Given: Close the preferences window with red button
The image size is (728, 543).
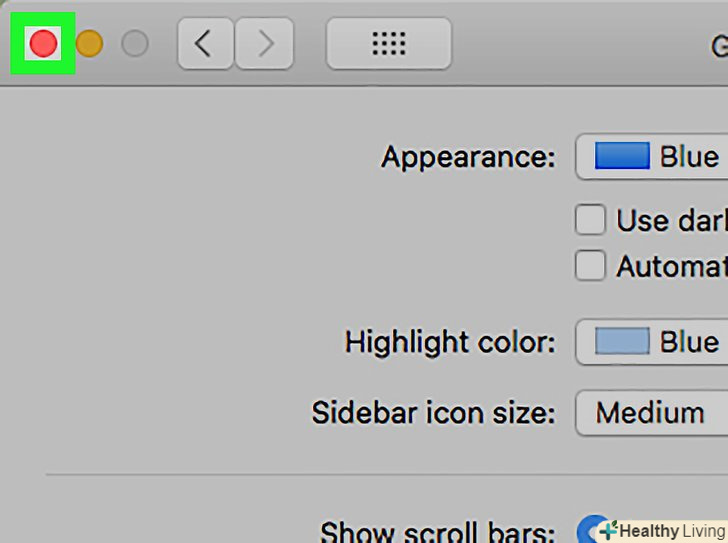Looking at the screenshot, I should 44,44.
